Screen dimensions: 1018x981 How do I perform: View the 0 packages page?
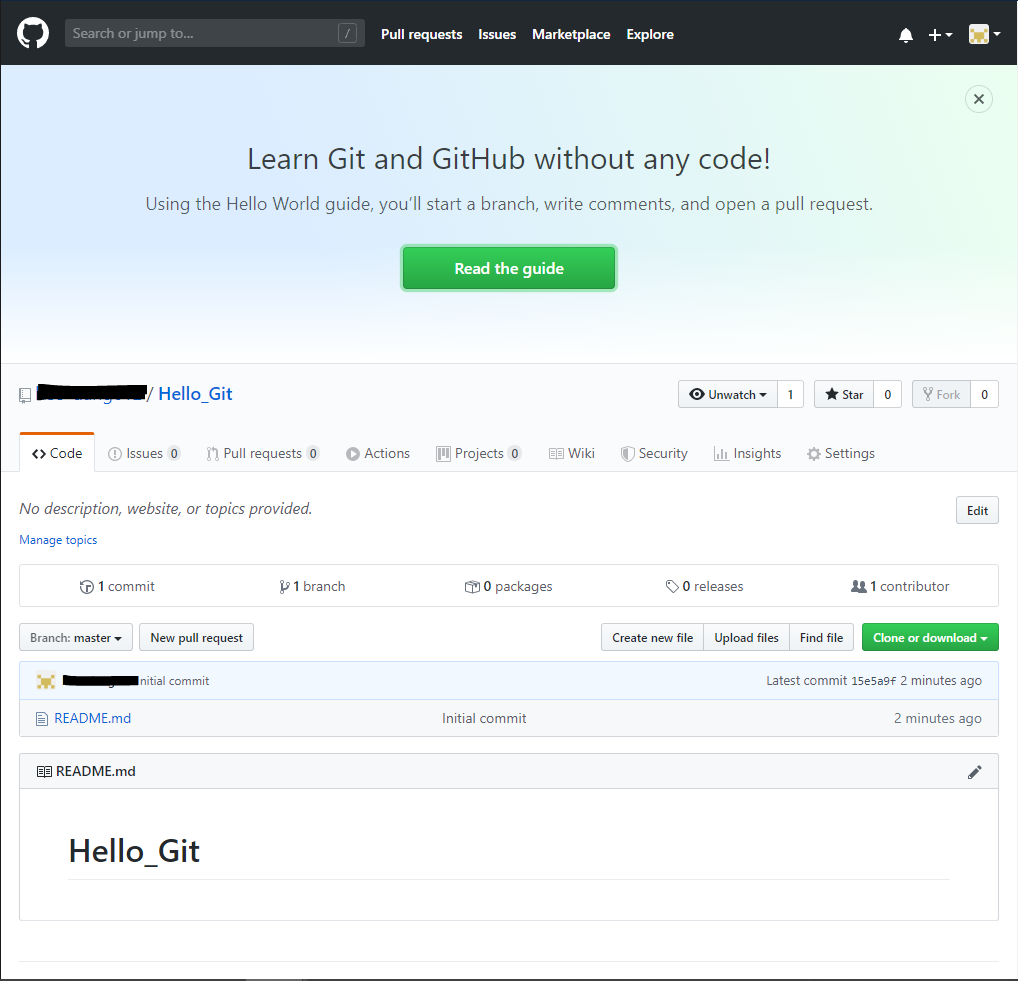point(508,586)
